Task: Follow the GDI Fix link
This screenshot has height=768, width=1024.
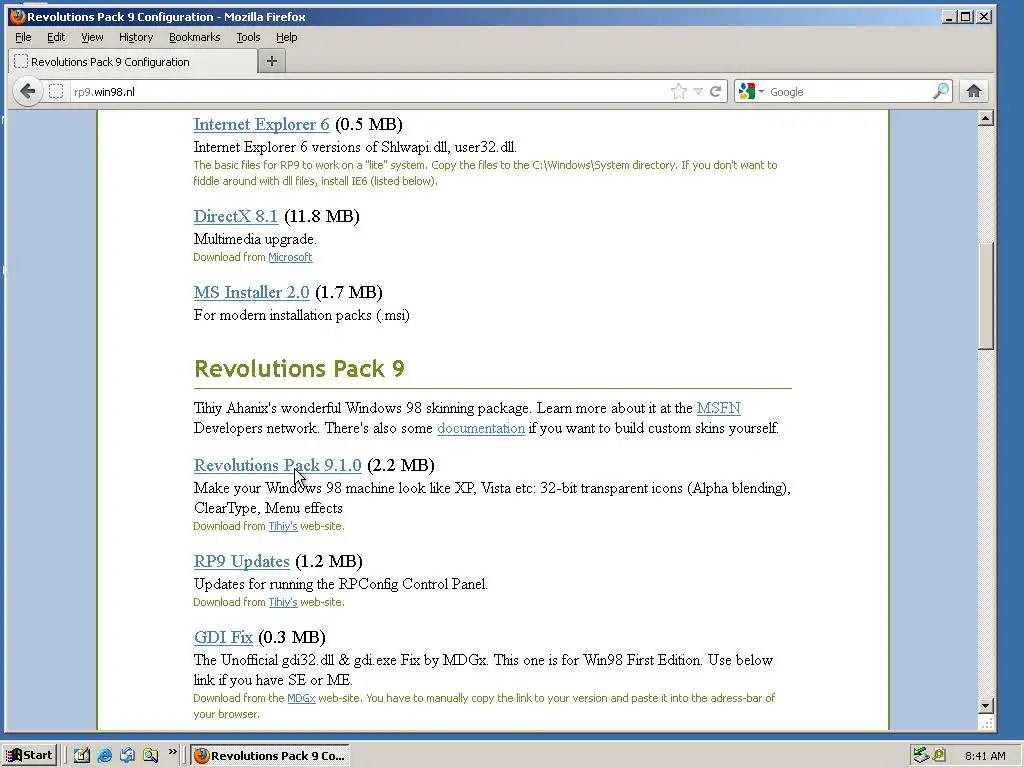Action: [223, 637]
